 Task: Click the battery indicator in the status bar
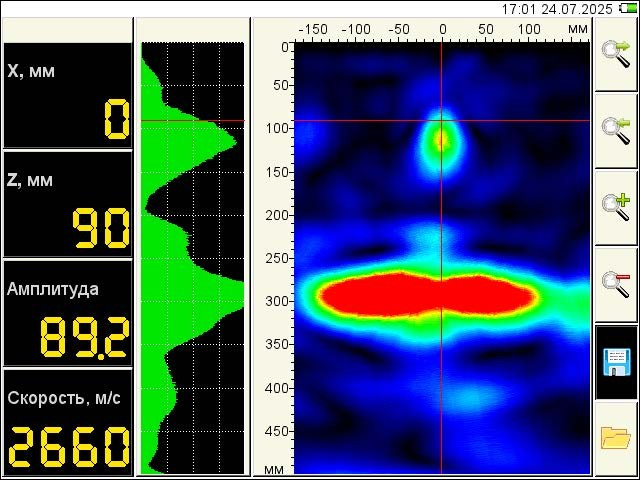(626, 8)
